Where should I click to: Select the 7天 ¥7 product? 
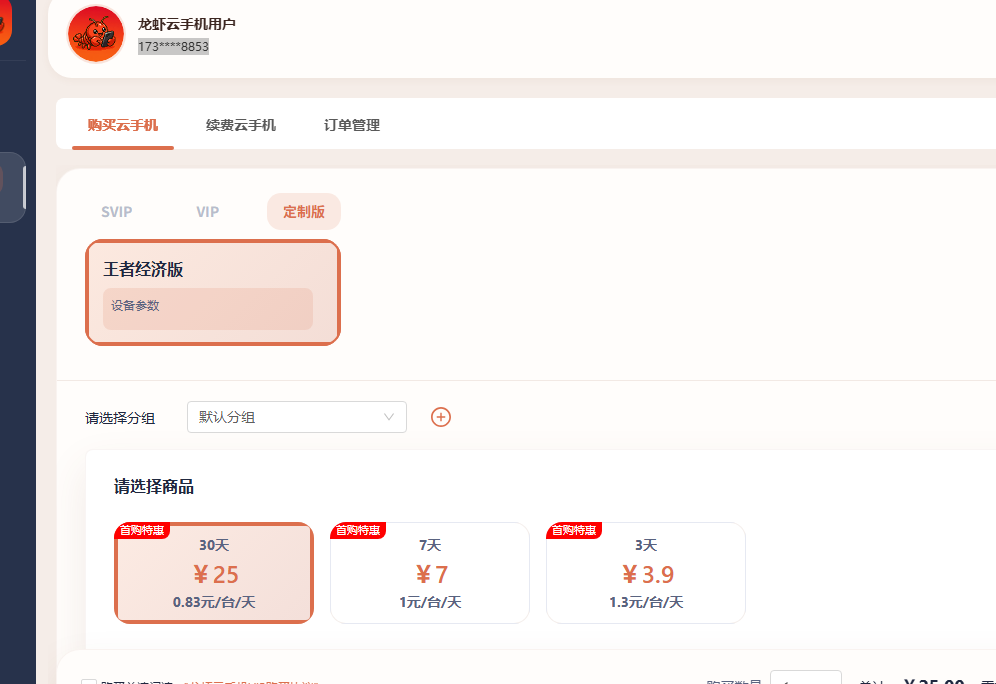coord(430,573)
